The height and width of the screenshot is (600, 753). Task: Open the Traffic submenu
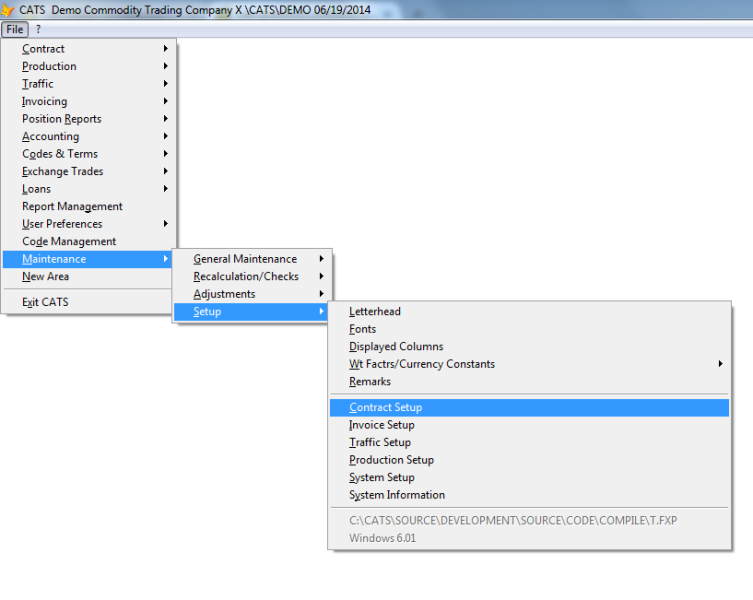coord(87,84)
